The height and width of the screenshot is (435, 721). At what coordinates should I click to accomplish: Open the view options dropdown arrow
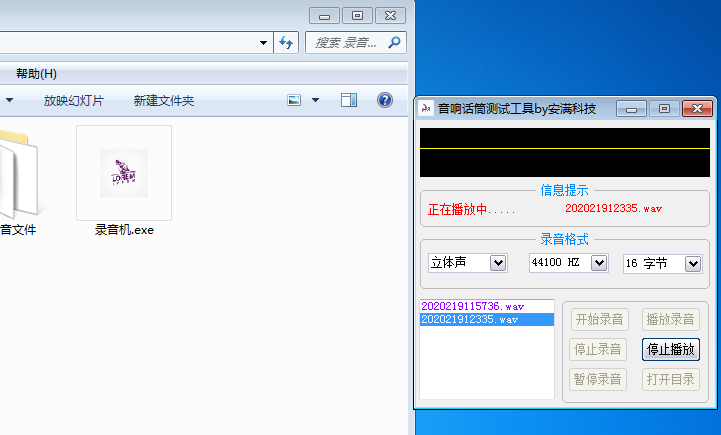pos(316,100)
